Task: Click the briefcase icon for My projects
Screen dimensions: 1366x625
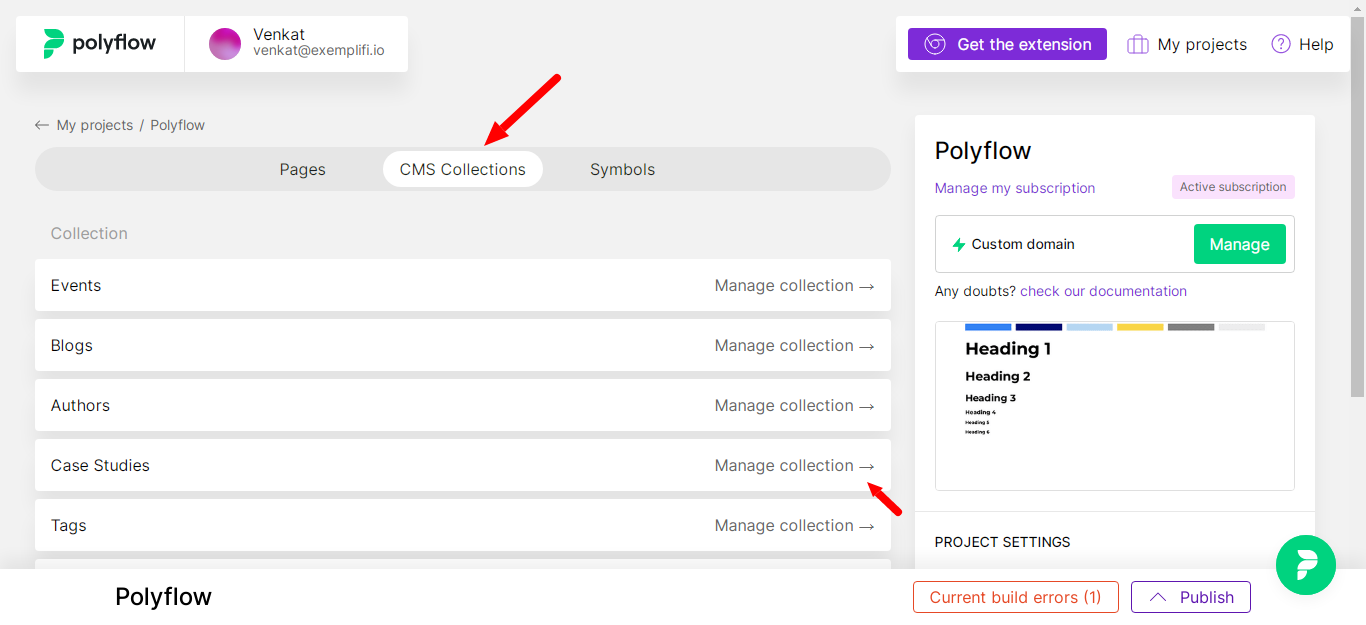Action: click(x=1138, y=44)
